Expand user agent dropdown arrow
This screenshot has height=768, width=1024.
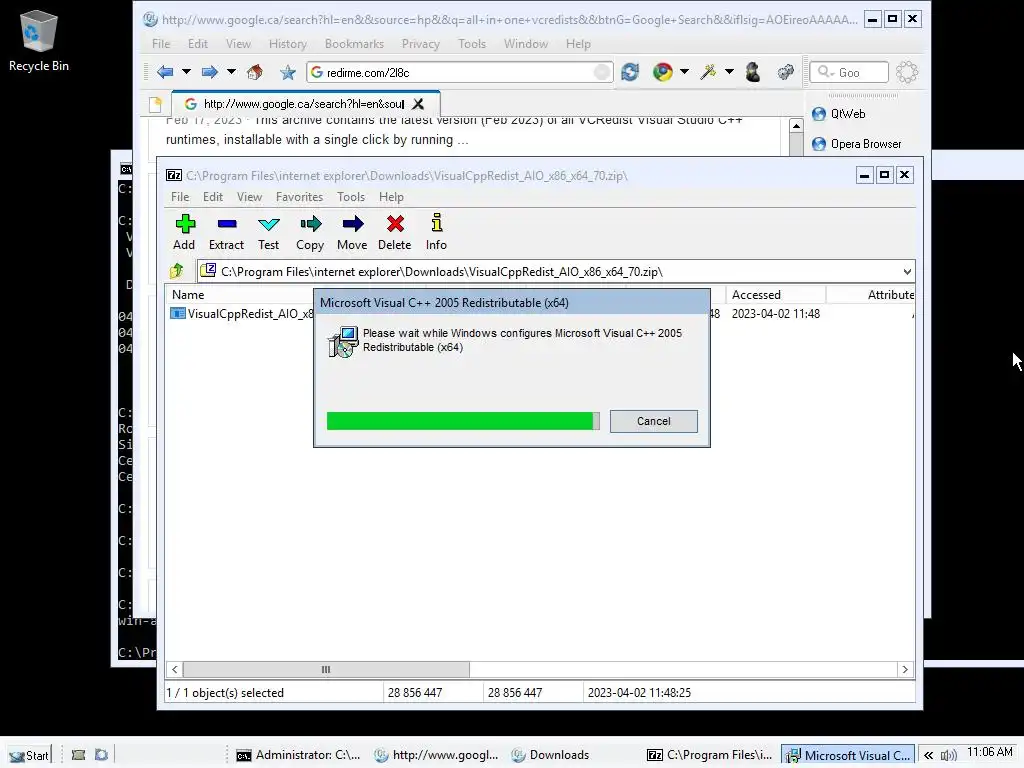684,72
